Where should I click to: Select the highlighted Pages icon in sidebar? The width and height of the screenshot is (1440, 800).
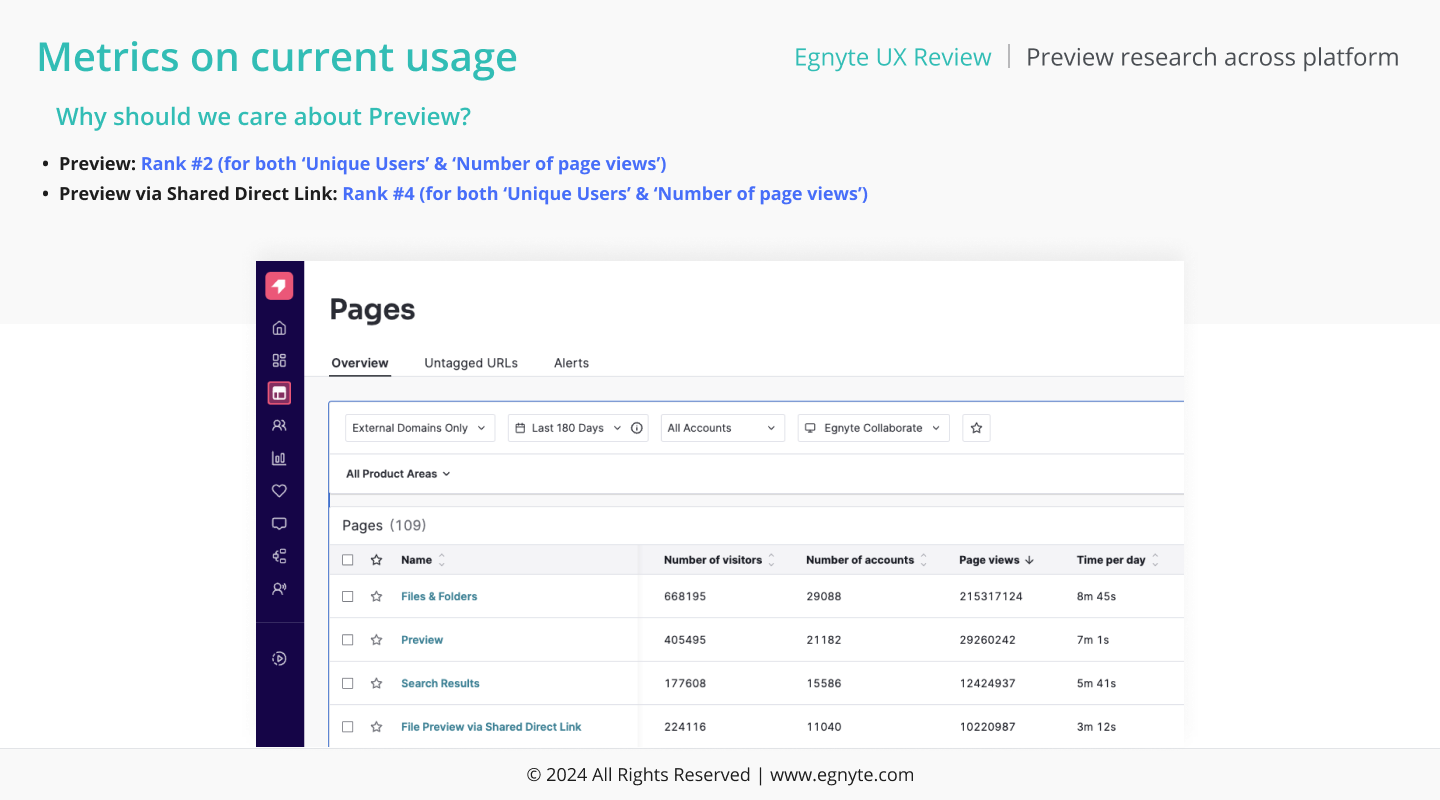(279, 393)
